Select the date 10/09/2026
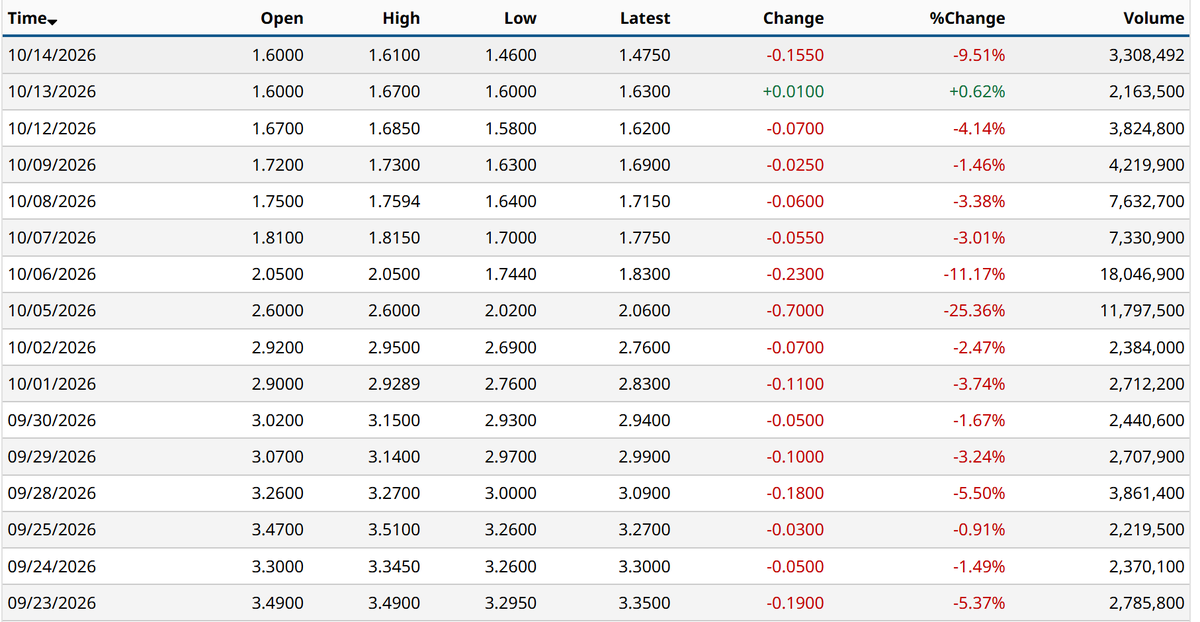Image resolution: width=1200 pixels, height=622 pixels. click(x=52, y=165)
